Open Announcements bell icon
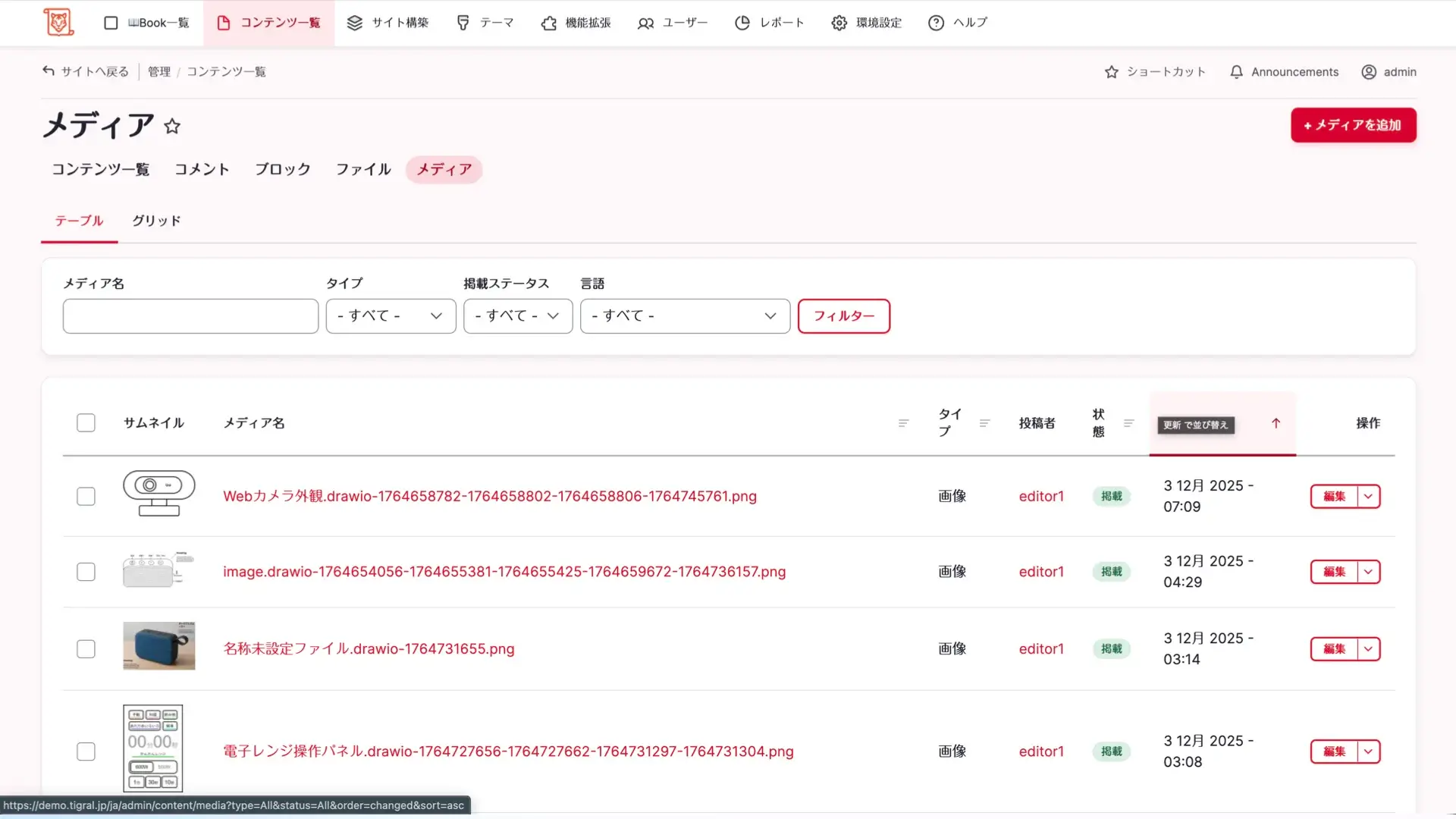Image resolution: width=1456 pixels, height=819 pixels. tap(1236, 72)
